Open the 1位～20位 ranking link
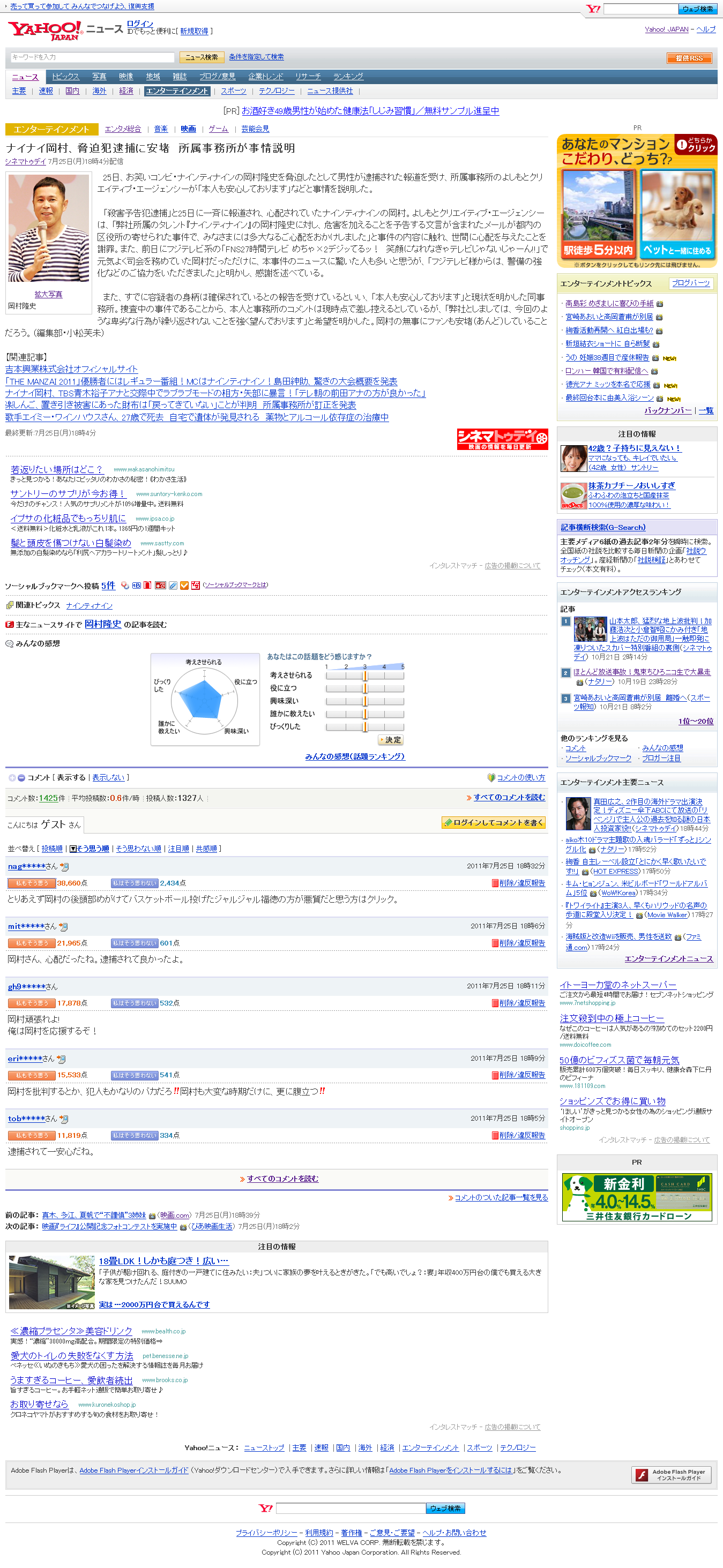The image size is (723, 1568). (696, 721)
